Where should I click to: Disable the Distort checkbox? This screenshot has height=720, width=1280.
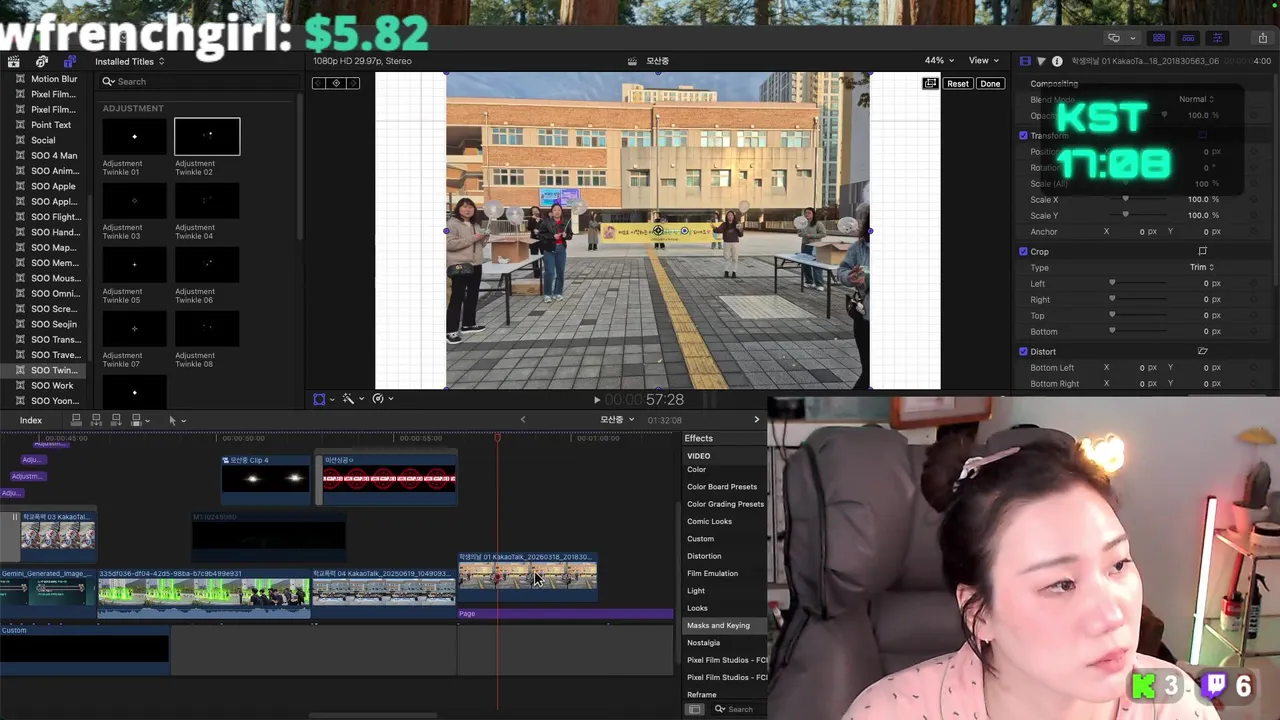(x=1023, y=351)
